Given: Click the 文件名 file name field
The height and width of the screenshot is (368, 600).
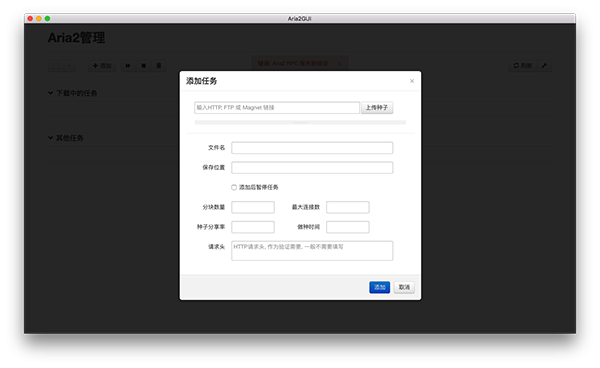Looking at the screenshot, I should click(x=312, y=148).
